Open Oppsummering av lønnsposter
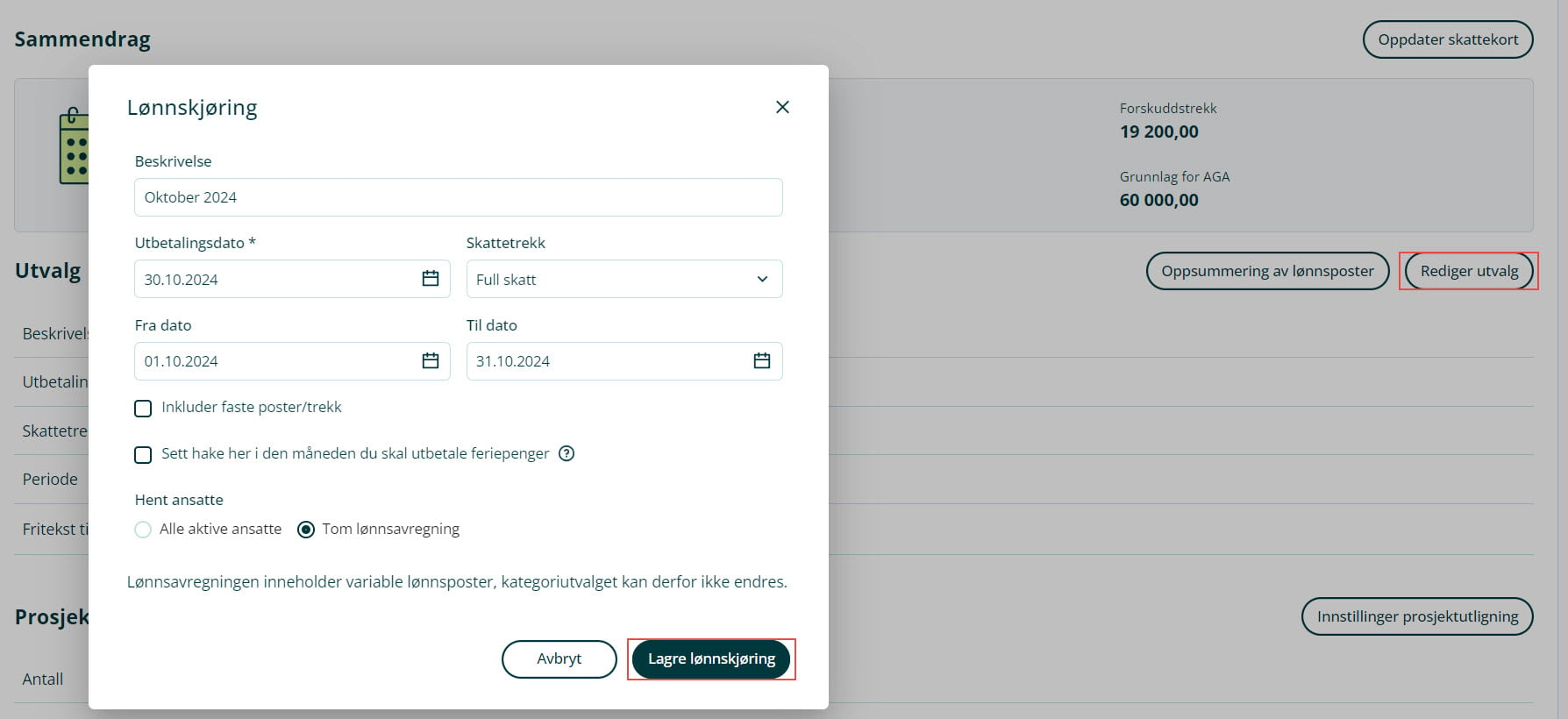The width and height of the screenshot is (1568, 719). (x=1267, y=271)
